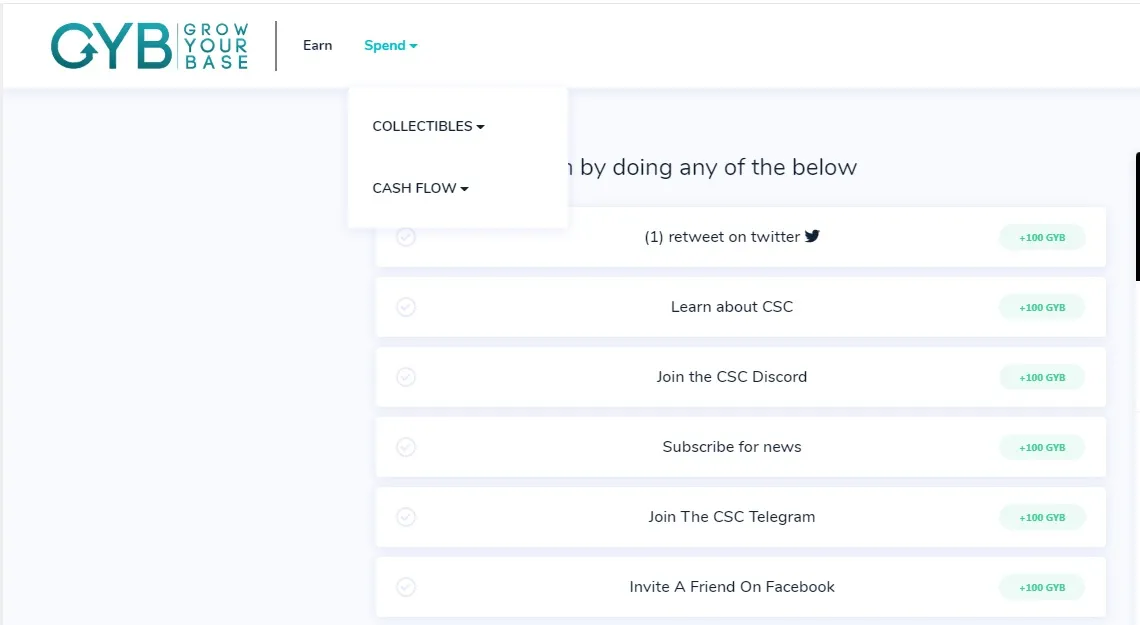Expand the COLLECTIBLES submenu
Screen dimensions: 1140x625
(428, 126)
